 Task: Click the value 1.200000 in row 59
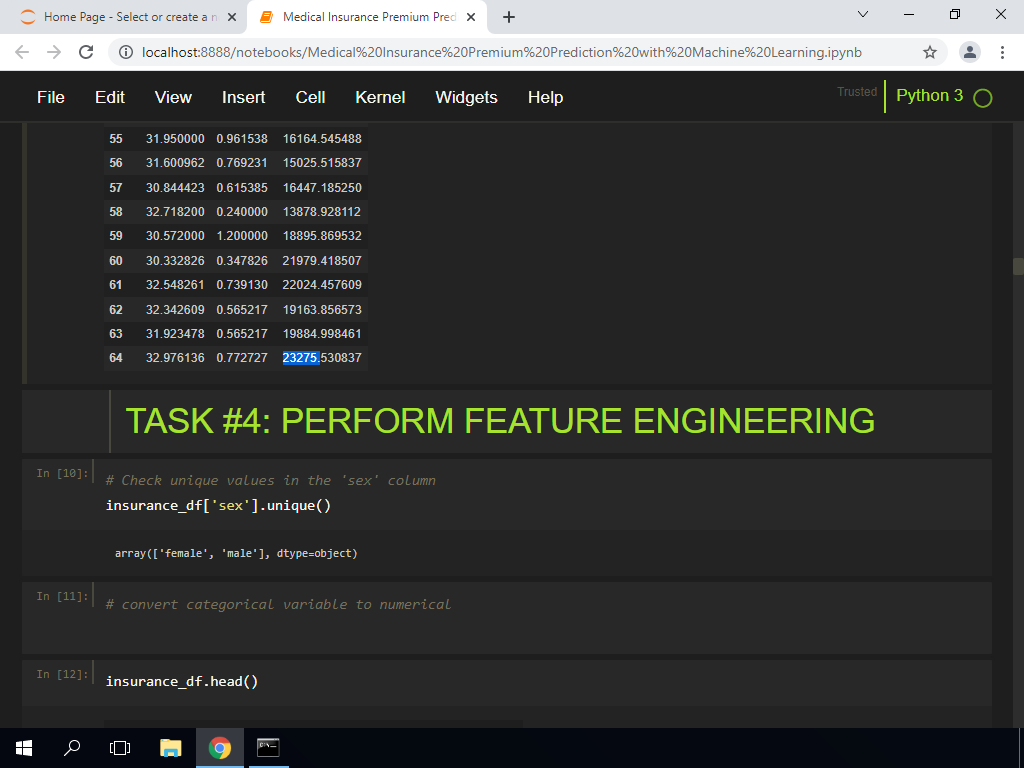coord(242,236)
